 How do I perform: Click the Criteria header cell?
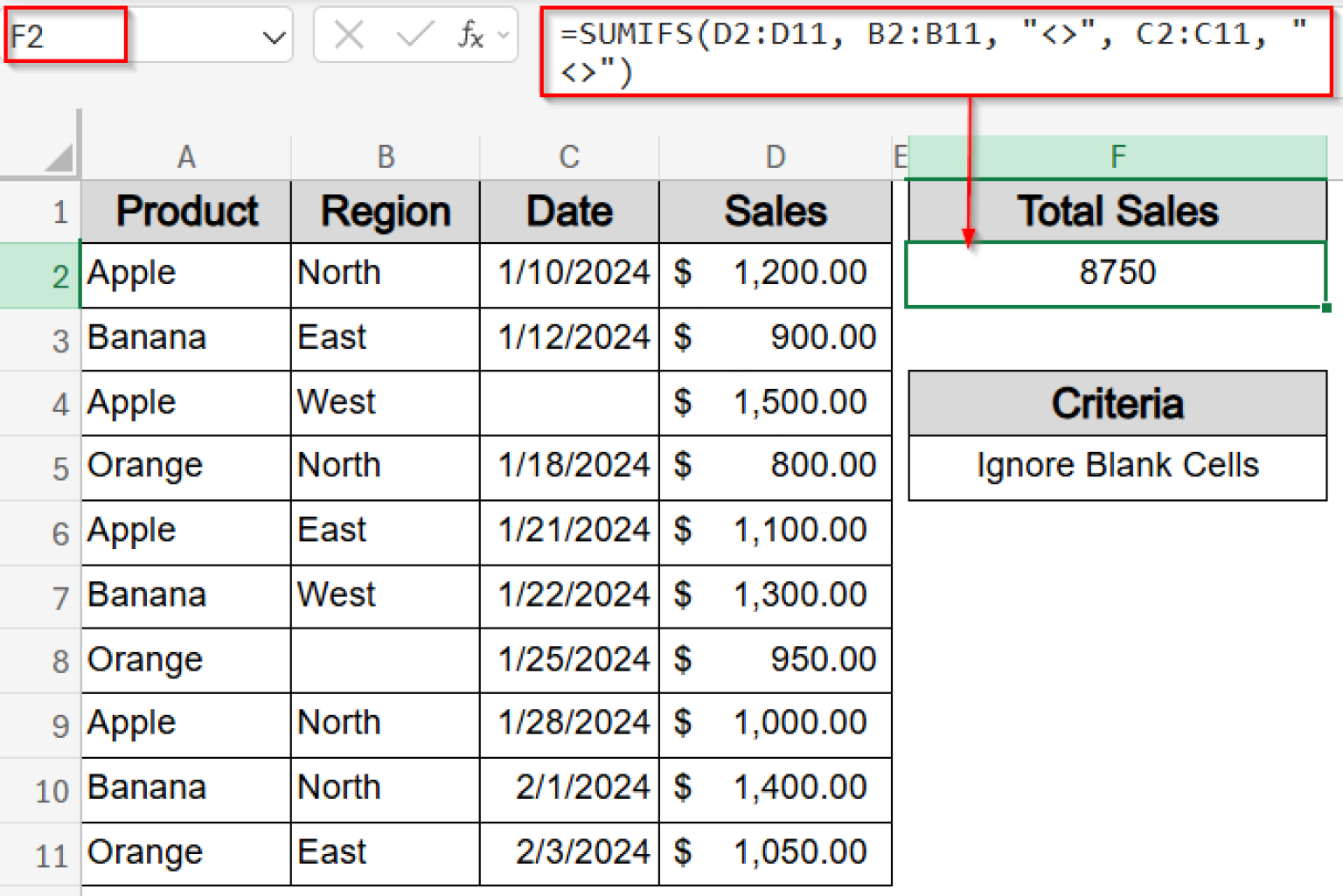(1117, 403)
